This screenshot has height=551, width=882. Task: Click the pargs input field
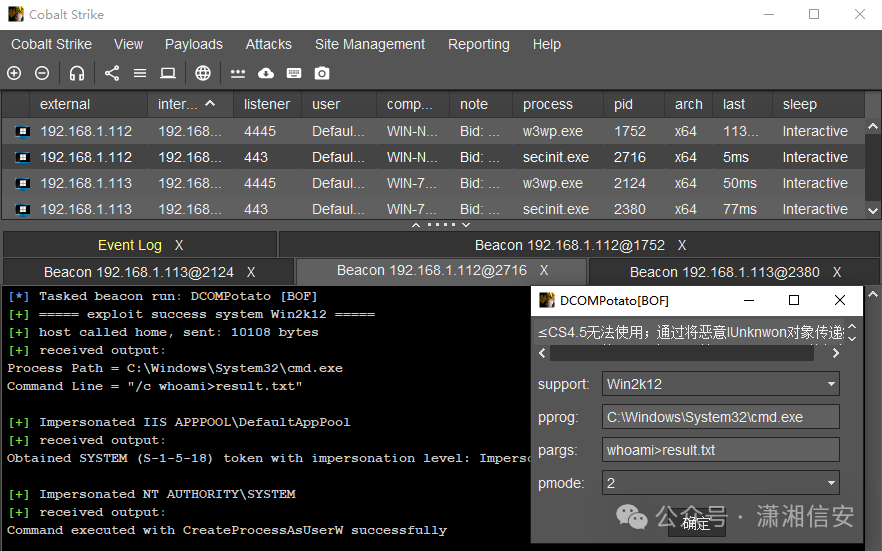coord(721,450)
